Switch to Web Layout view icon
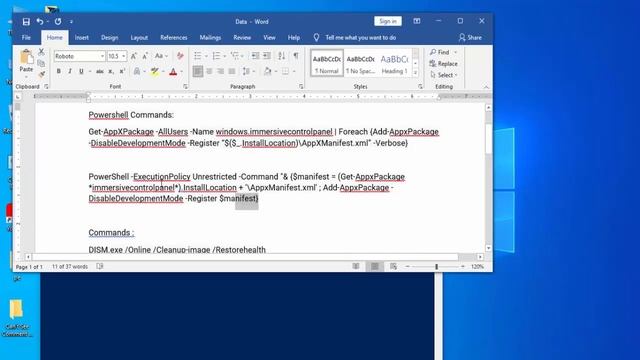 click(393, 267)
